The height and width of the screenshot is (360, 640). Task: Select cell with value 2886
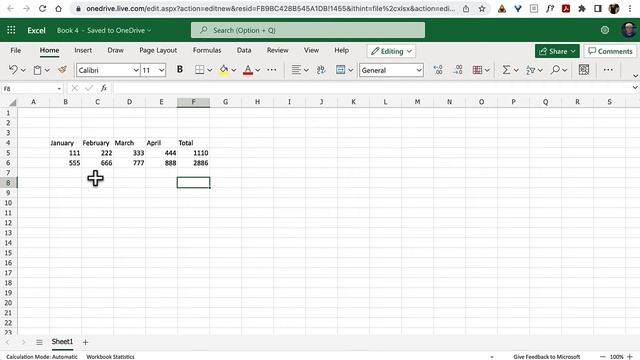pyautogui.click(x=193, y=163)
